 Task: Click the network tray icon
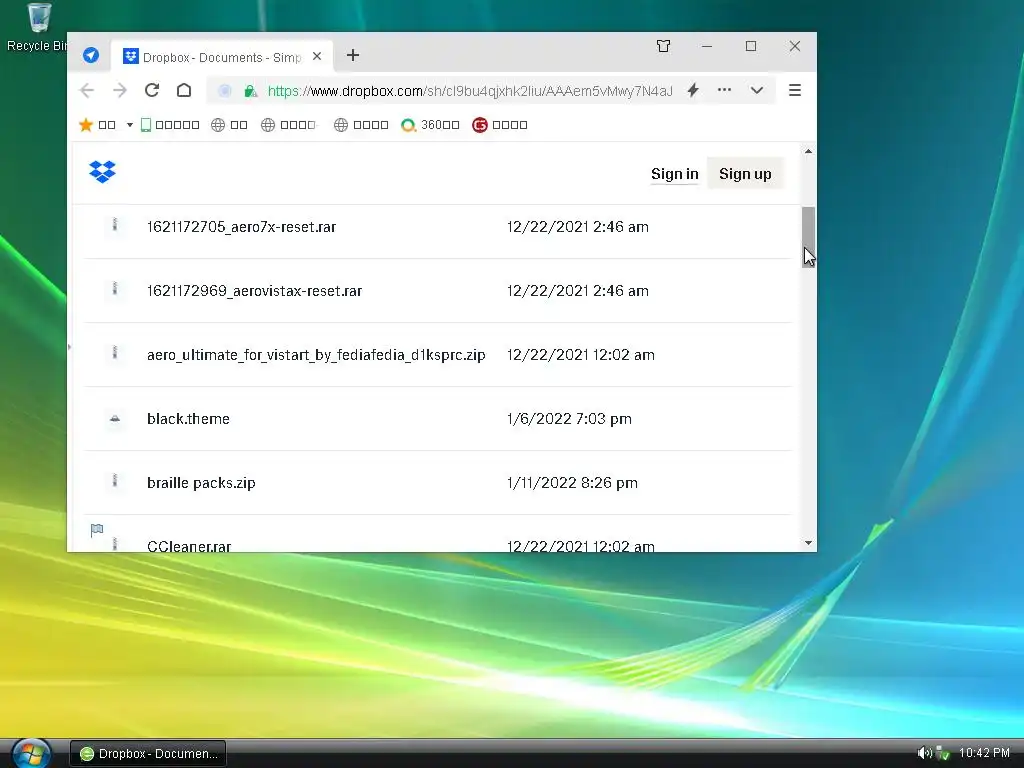tap(943, 753)
